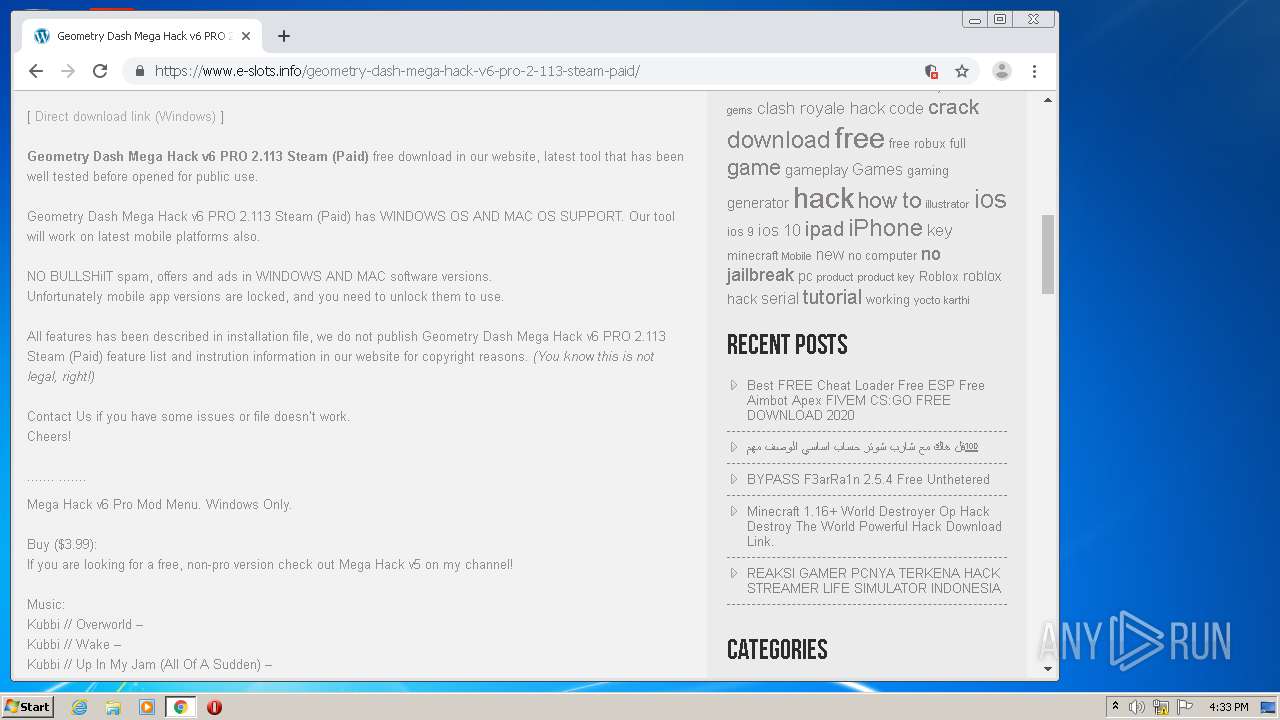The height and width of the screenshot is (720, 1280).
Task: Open the network tray icon
Action: point(1161,707)
